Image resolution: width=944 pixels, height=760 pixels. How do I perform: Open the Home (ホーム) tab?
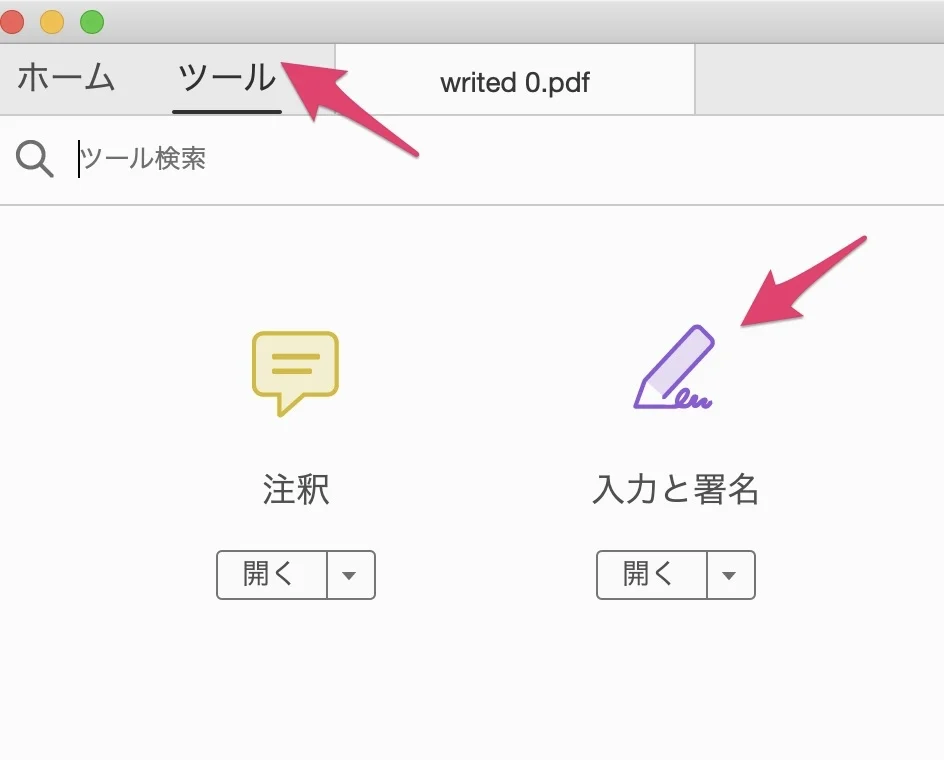click(66, 78)
